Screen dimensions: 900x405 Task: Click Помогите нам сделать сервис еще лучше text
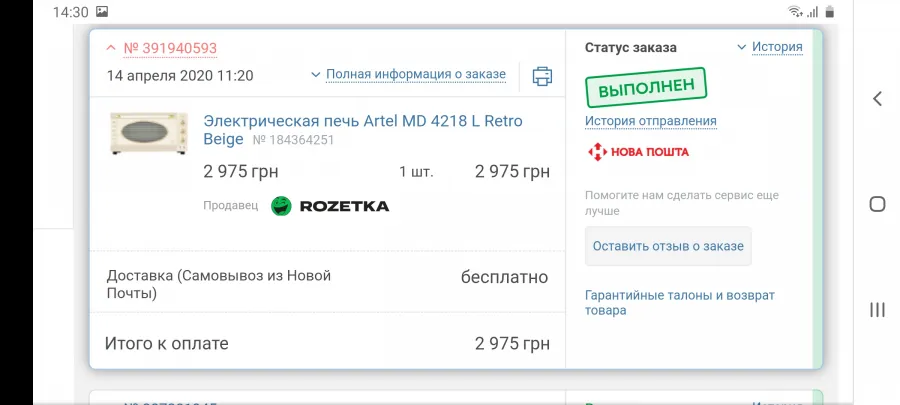682,203
